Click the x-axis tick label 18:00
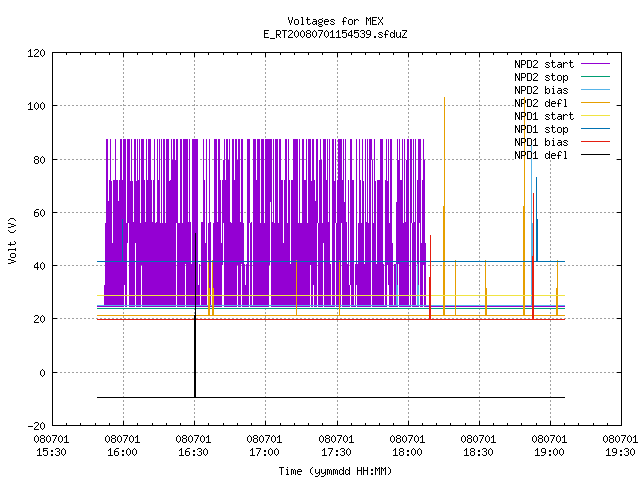640x480 pixels. (x=407, y=452)
